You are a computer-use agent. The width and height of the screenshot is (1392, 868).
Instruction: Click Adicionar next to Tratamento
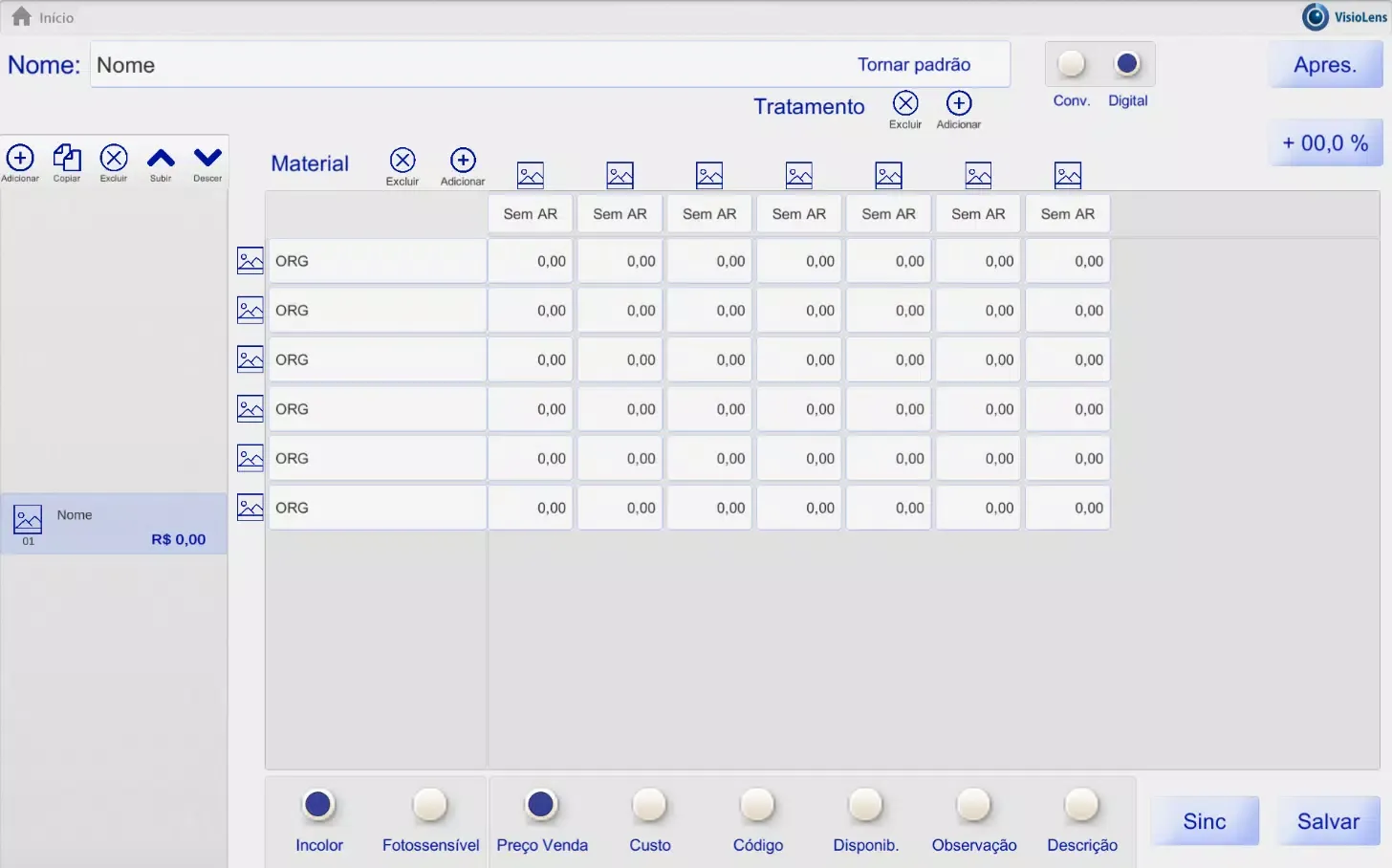pyautogui.click(x=957, y=102)
